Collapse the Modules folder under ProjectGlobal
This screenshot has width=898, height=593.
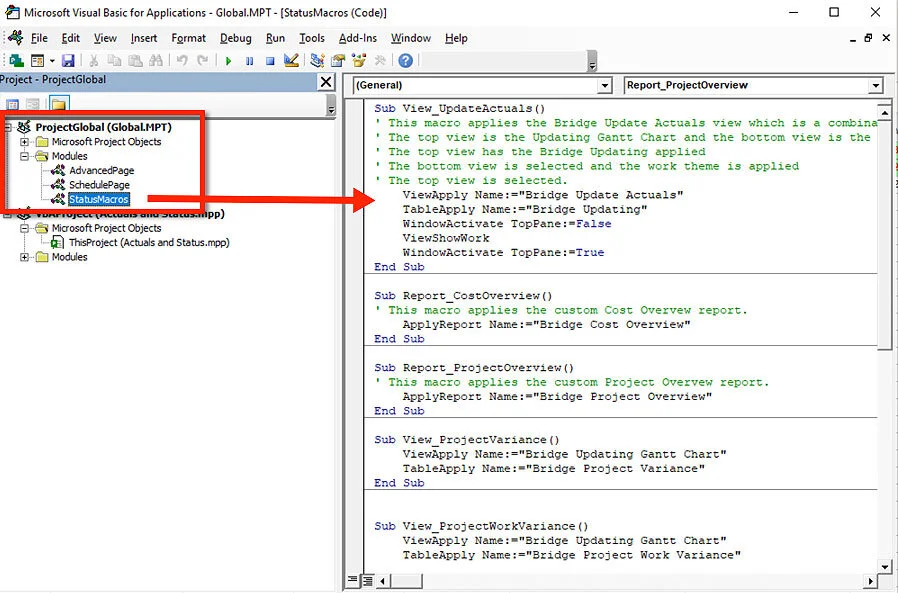pos(25,156)
